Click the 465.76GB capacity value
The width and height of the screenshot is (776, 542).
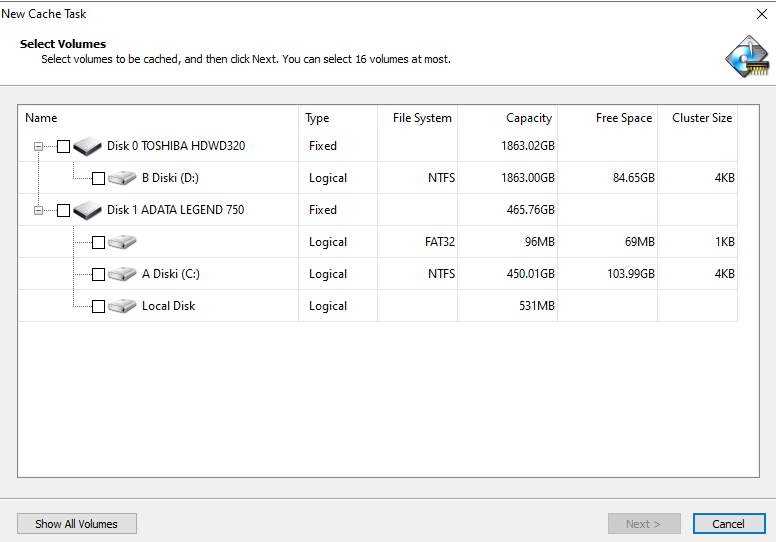[x=531, y=210]
